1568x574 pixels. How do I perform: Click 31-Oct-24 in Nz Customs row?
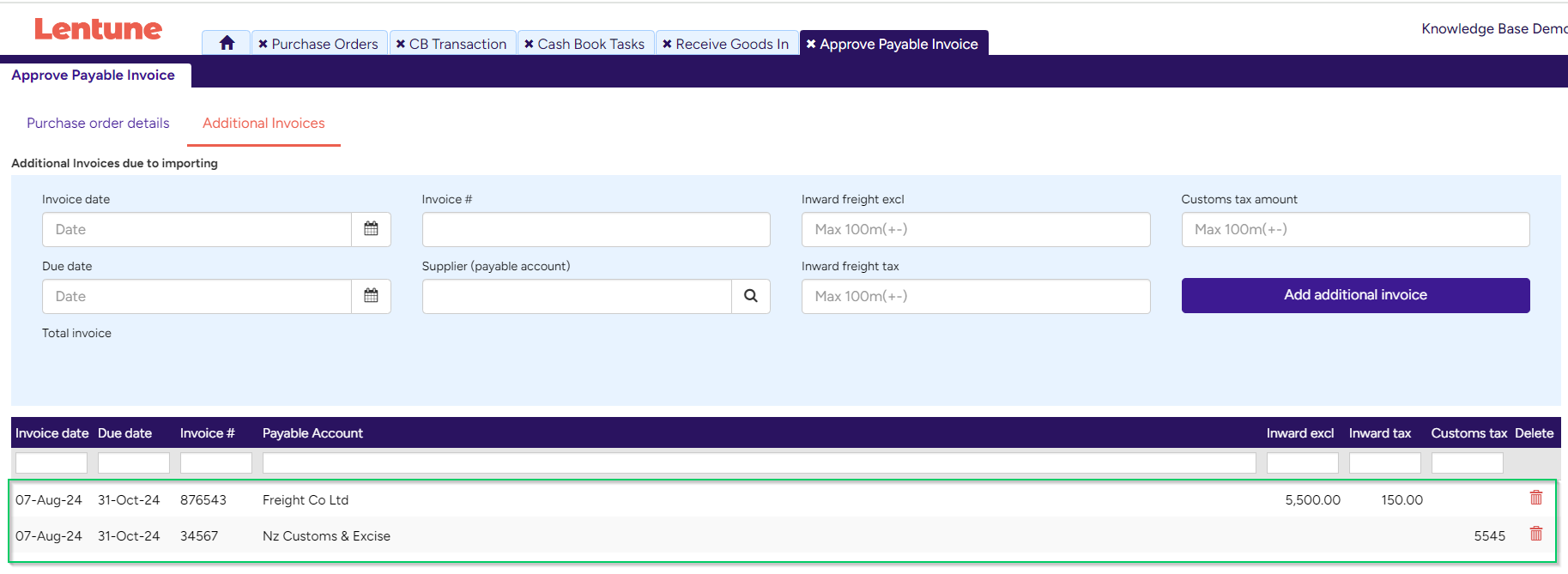(129, 536)
